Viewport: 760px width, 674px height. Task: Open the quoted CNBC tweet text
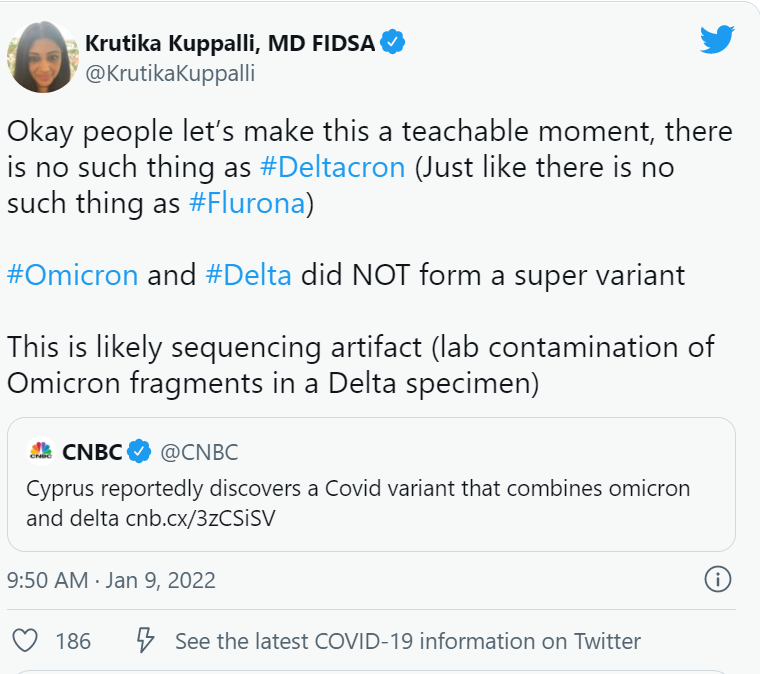358,503
